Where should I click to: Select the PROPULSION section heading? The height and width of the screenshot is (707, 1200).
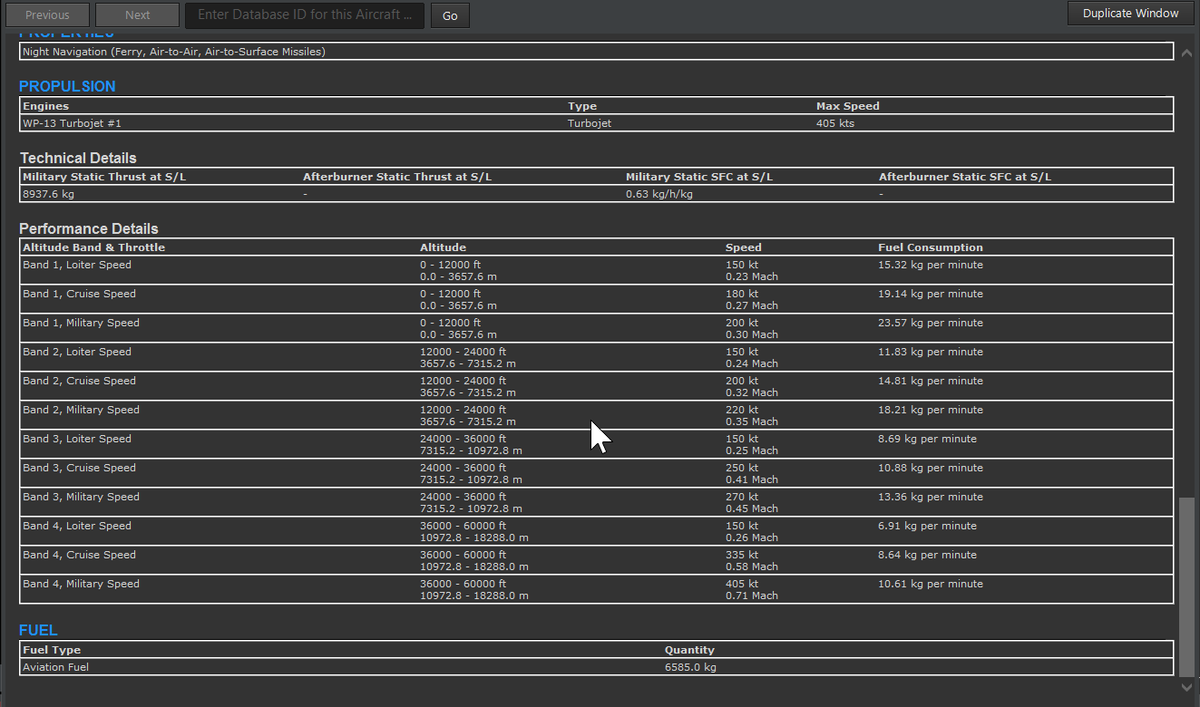(67, 86)
